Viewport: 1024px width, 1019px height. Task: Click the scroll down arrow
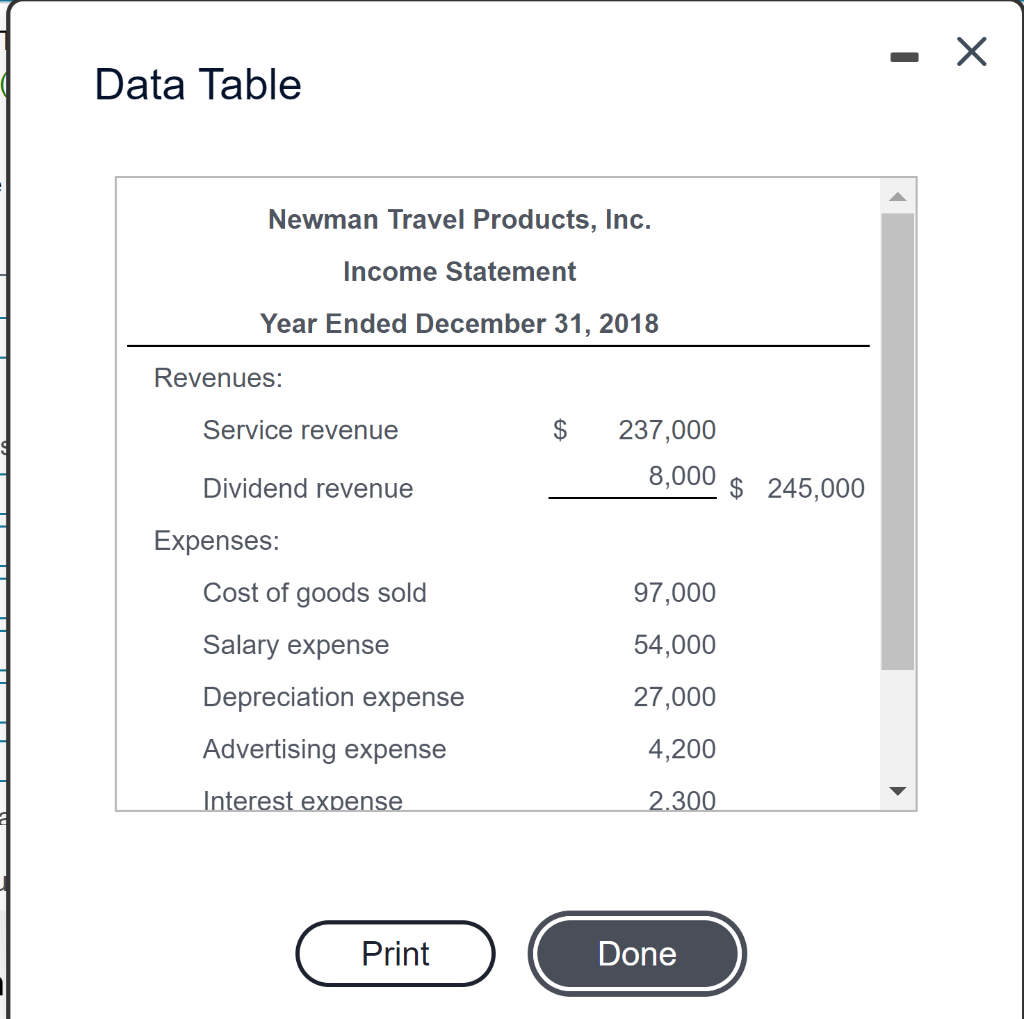(x=898, y=792)
